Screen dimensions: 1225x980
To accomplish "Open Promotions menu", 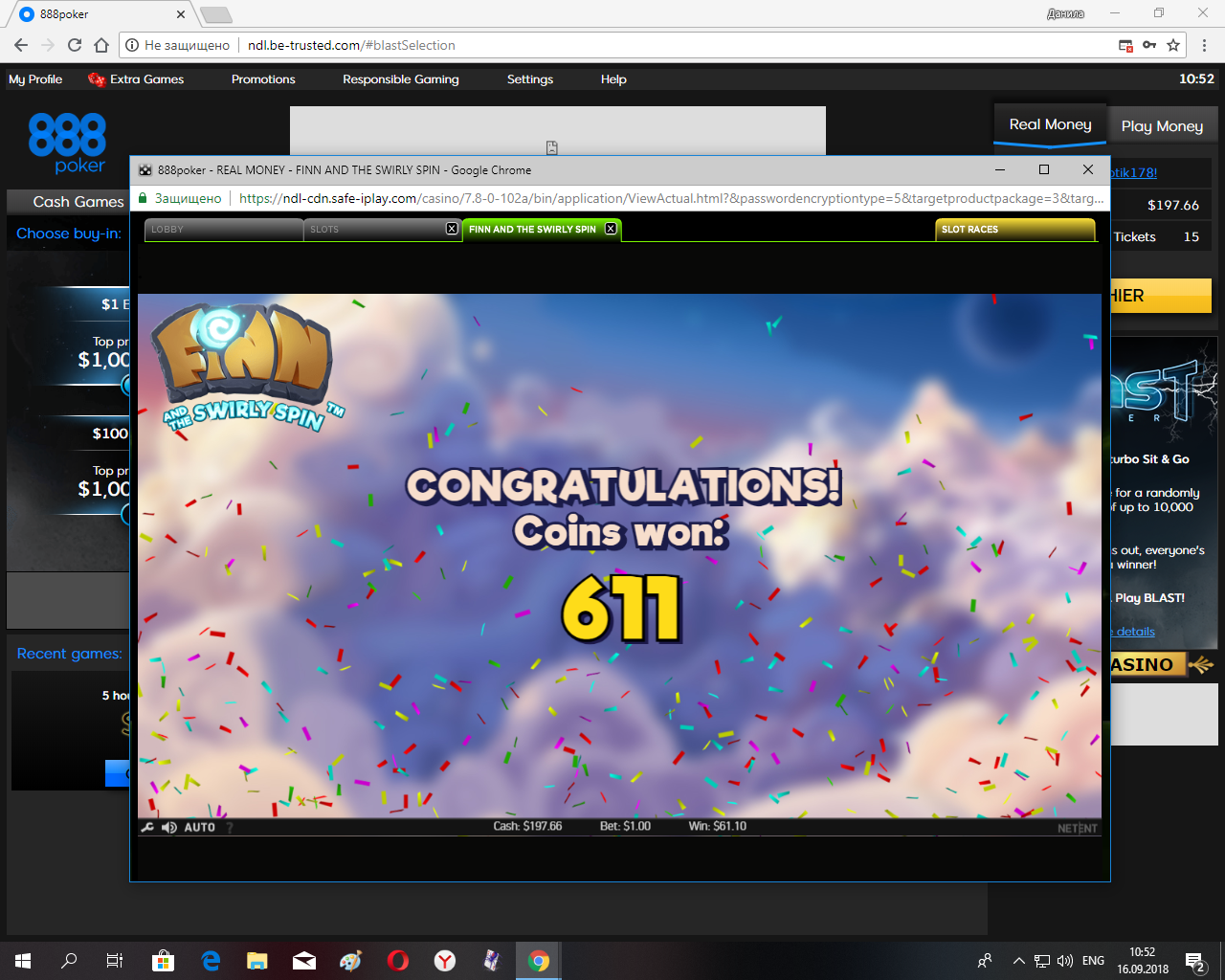I will 263,79.
